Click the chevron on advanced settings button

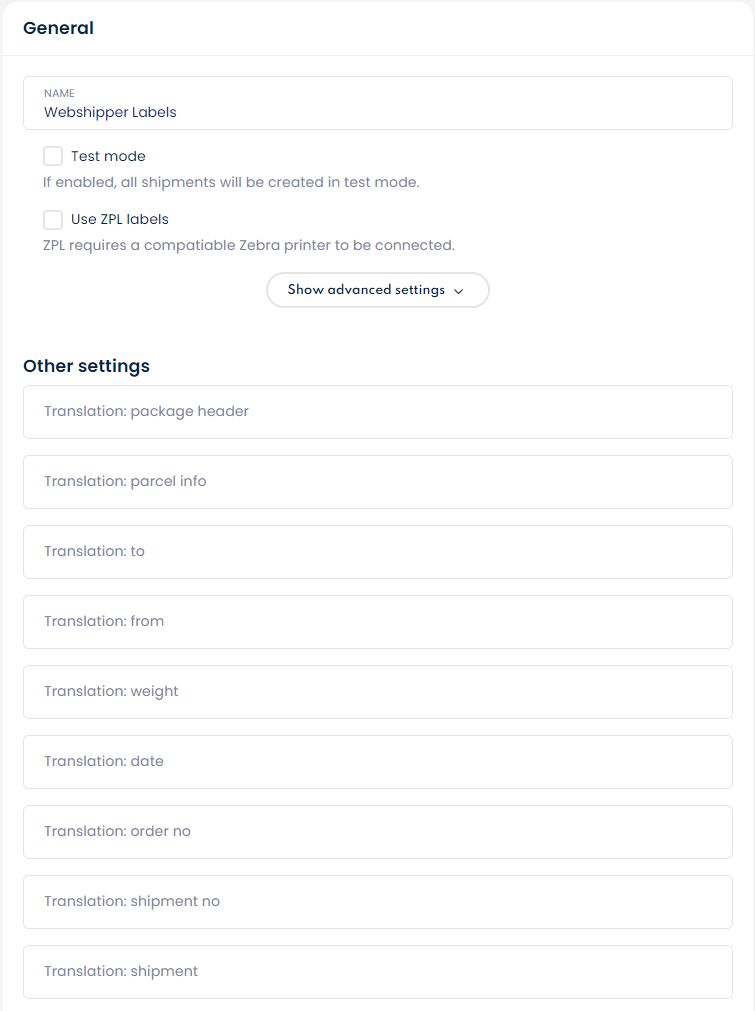(x=459, y=291)
